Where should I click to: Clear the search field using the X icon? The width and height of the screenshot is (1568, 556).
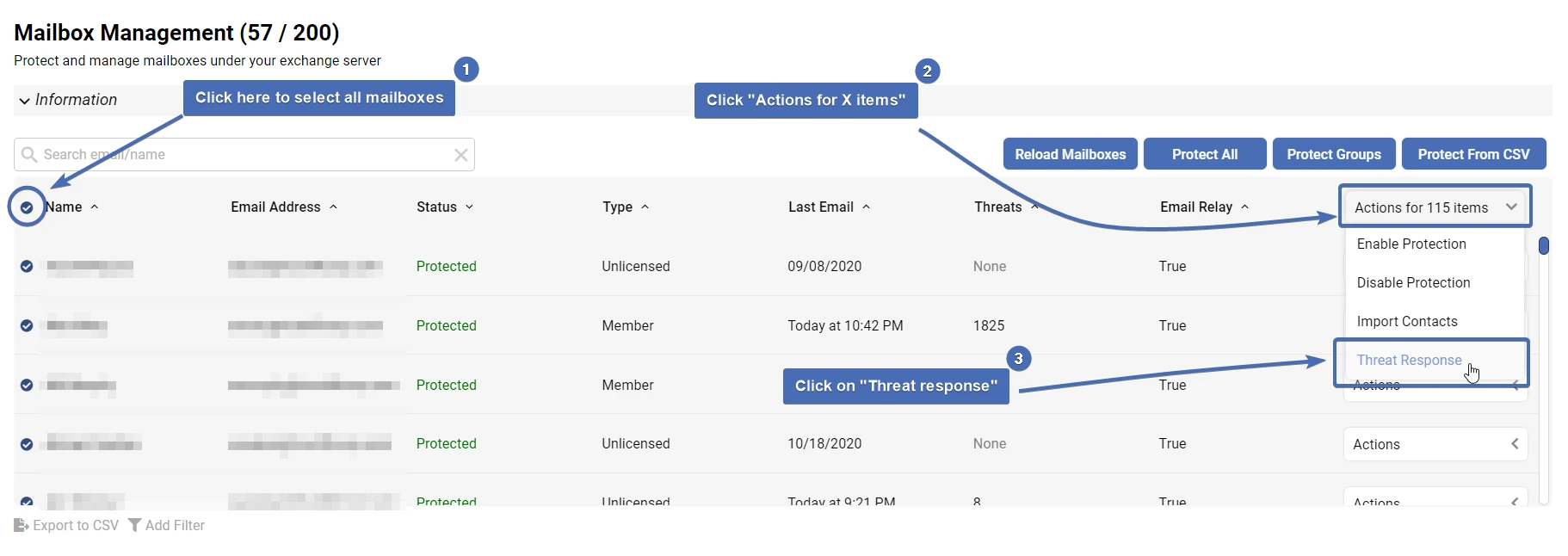tap(461, 155)
